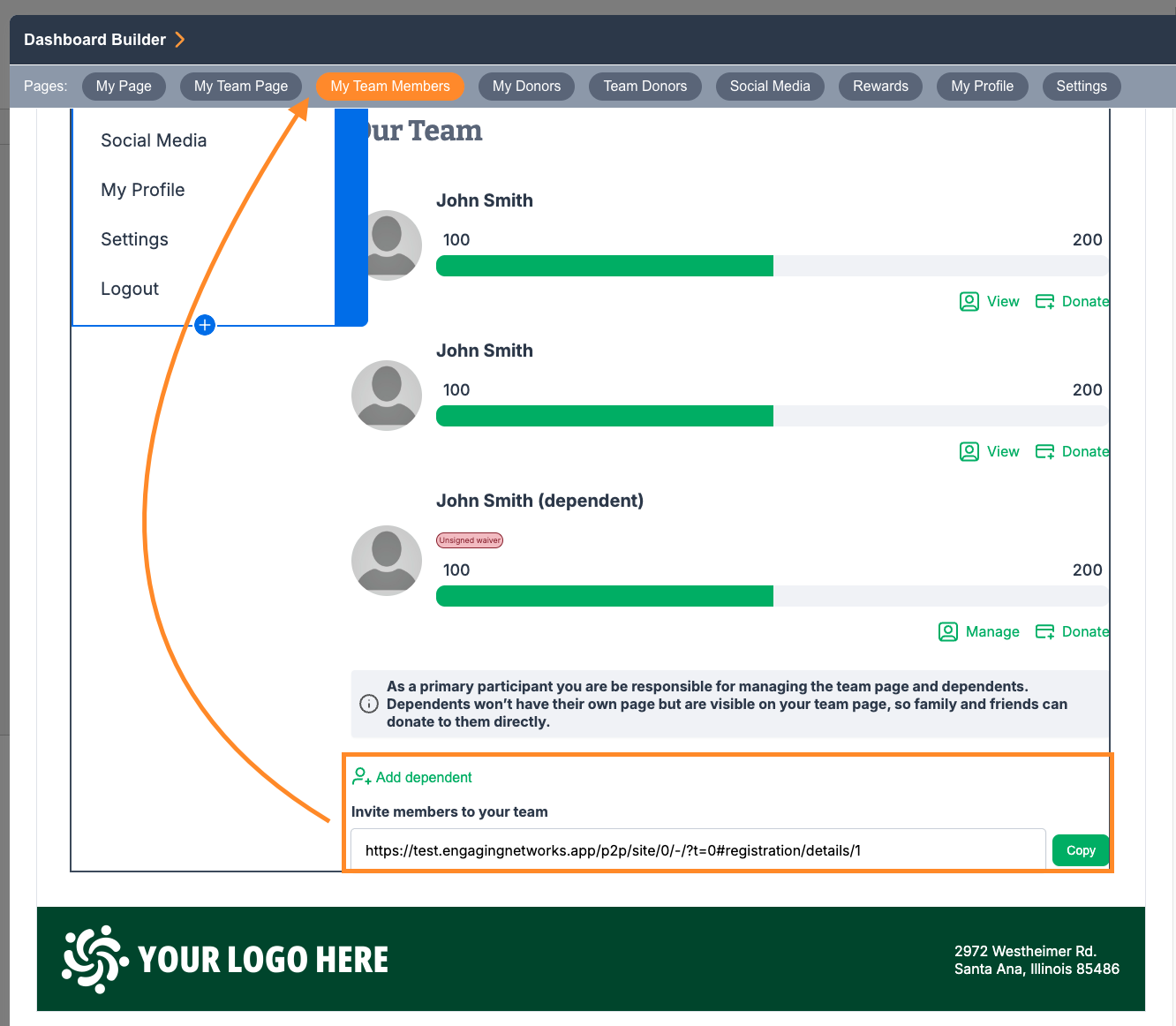Choose Social Media in the side menu
The width and height of the screenshot is (1176, 1026).
pyautogui.click(x=154, y=140)
